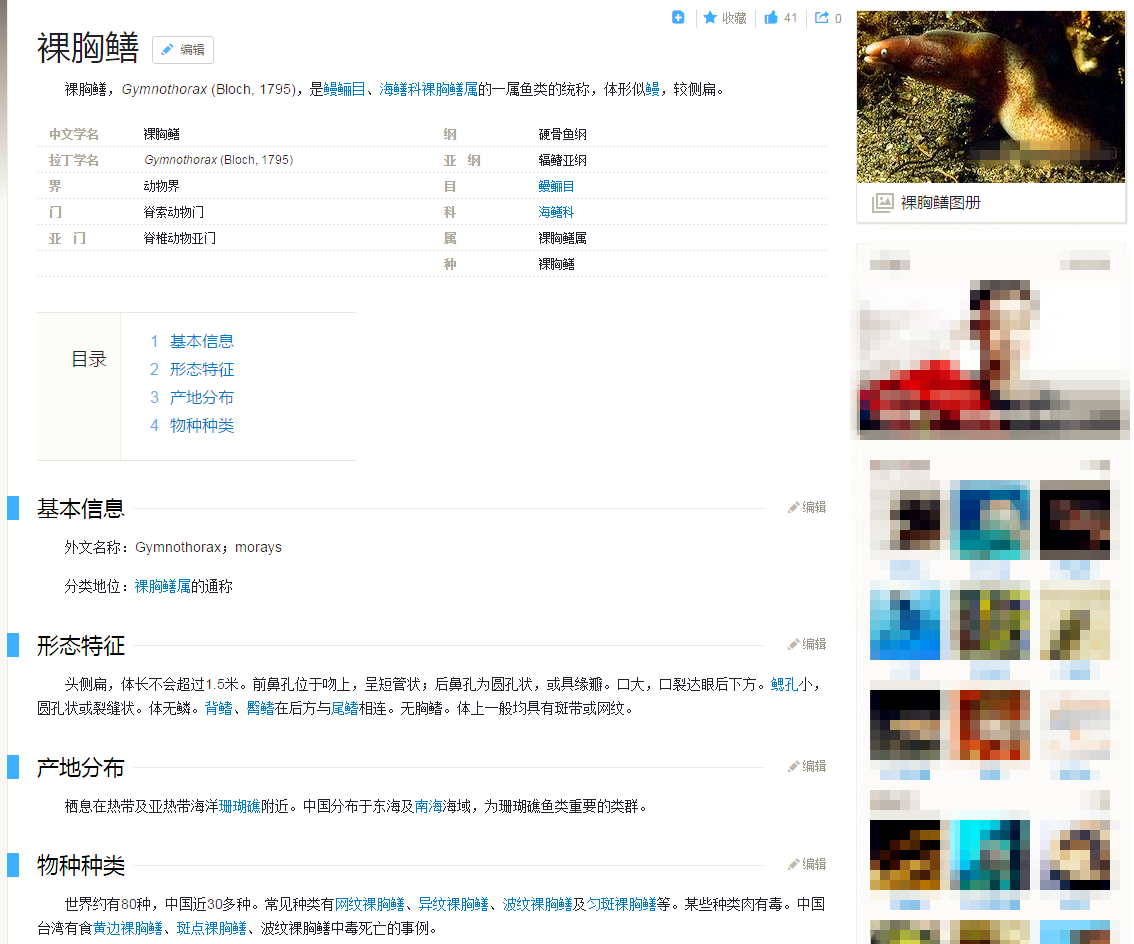The height and width of the screenshot is (944, 1134).
Task: Open the 海鳝科 link in the info table
Action: (556, 212)
